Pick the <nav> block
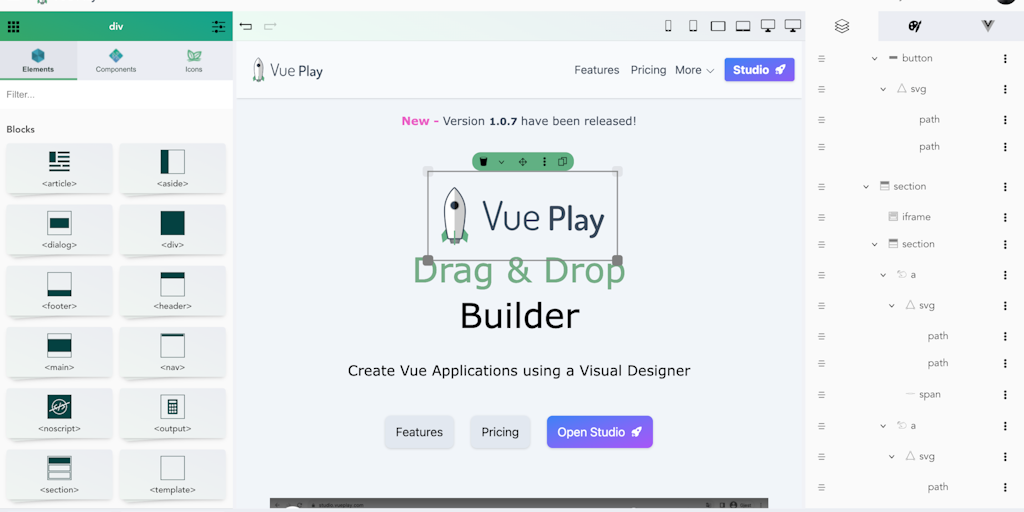The image size is (1024, 512). 172,353
